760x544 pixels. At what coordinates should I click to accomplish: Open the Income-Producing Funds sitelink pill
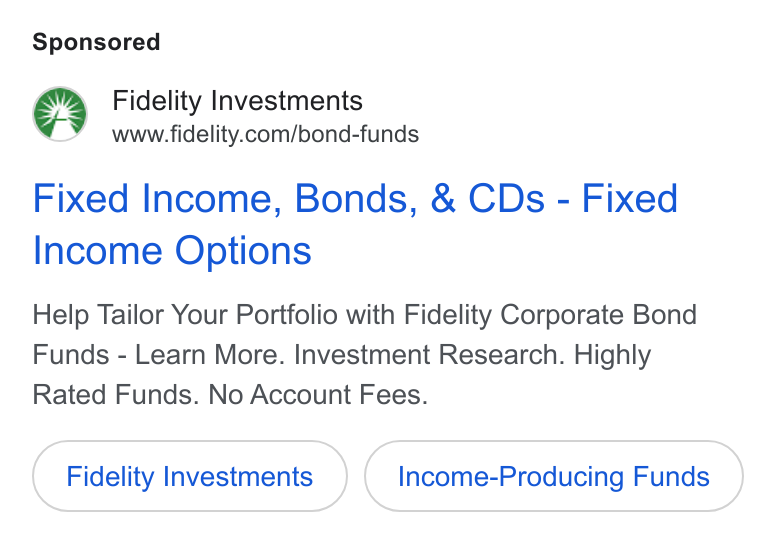tap(554, 476)
